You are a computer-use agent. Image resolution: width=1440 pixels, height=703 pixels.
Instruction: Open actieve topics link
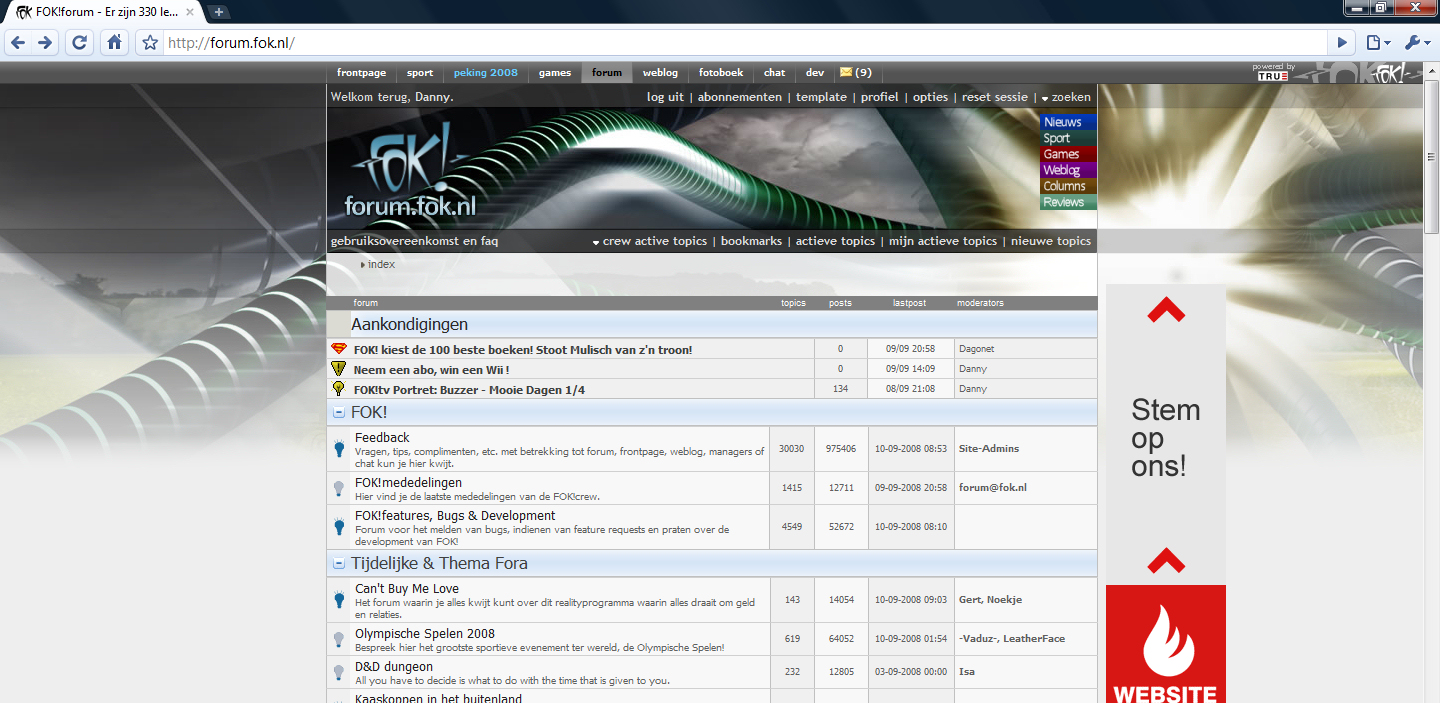[x=835, y=241]
